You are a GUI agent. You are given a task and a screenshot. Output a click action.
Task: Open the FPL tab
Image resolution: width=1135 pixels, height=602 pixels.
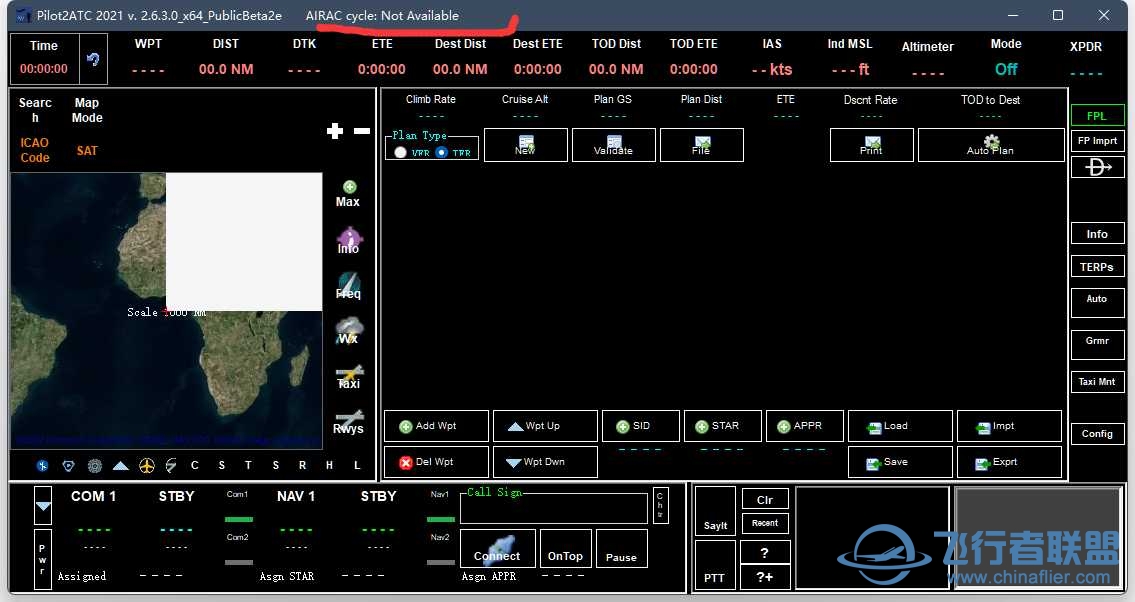click(1097, 116)
